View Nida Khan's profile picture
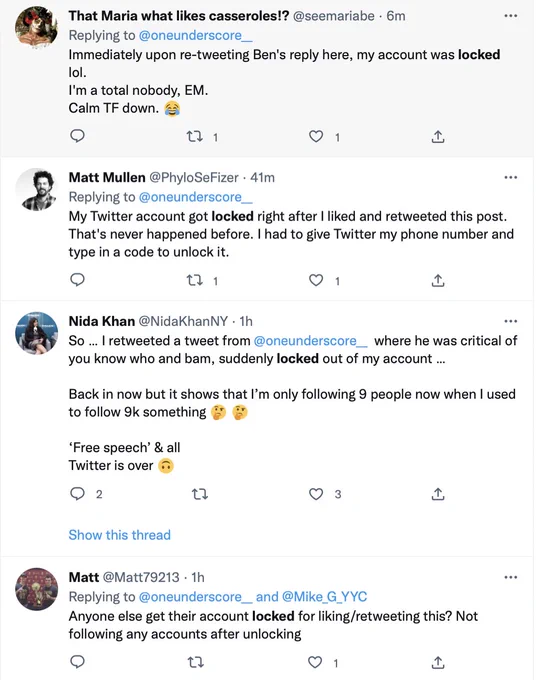This screenshot has width=536, height=680. 36,333
